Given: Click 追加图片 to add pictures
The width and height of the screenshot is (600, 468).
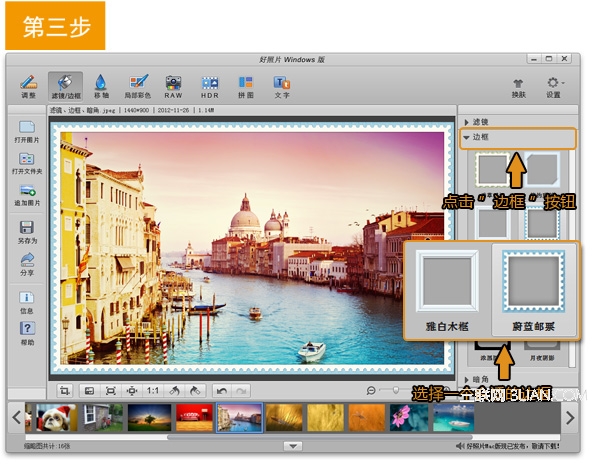Looking at the screenshot, I should 27,195.
